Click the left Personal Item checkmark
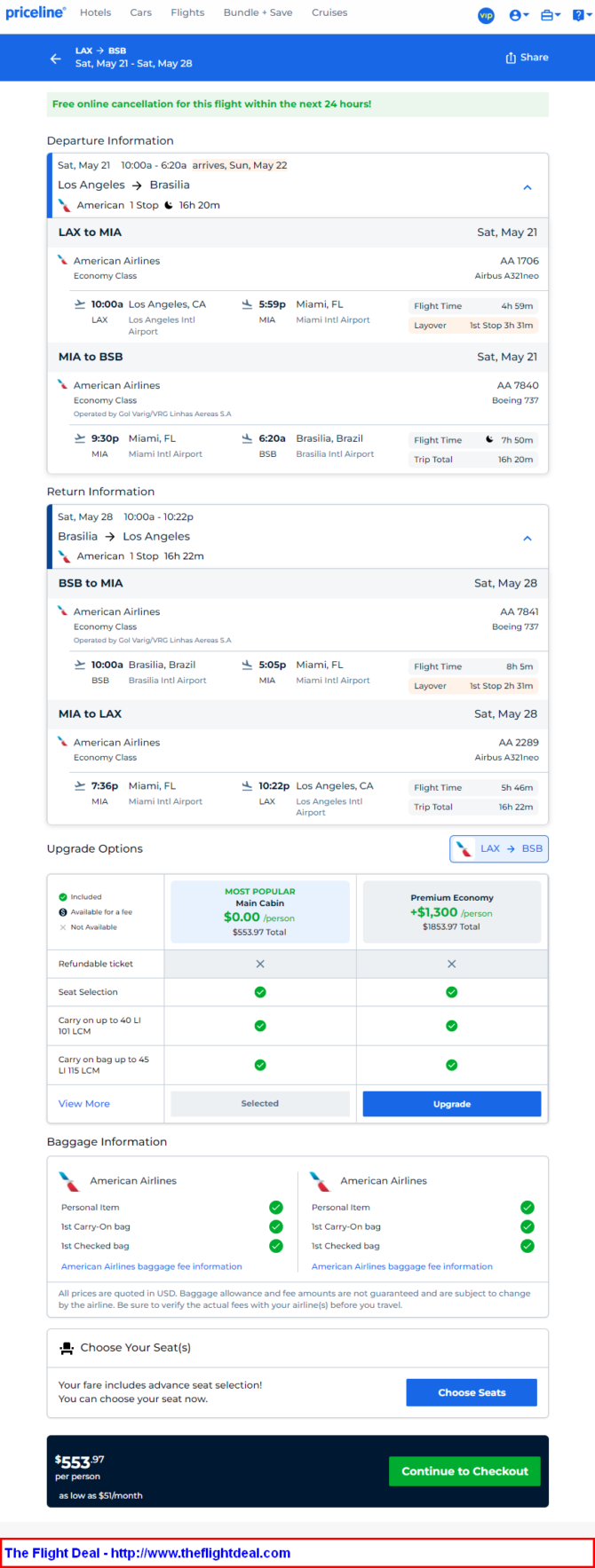The width and height of the screenshot is (595, 1568). tap(276, 1207)
